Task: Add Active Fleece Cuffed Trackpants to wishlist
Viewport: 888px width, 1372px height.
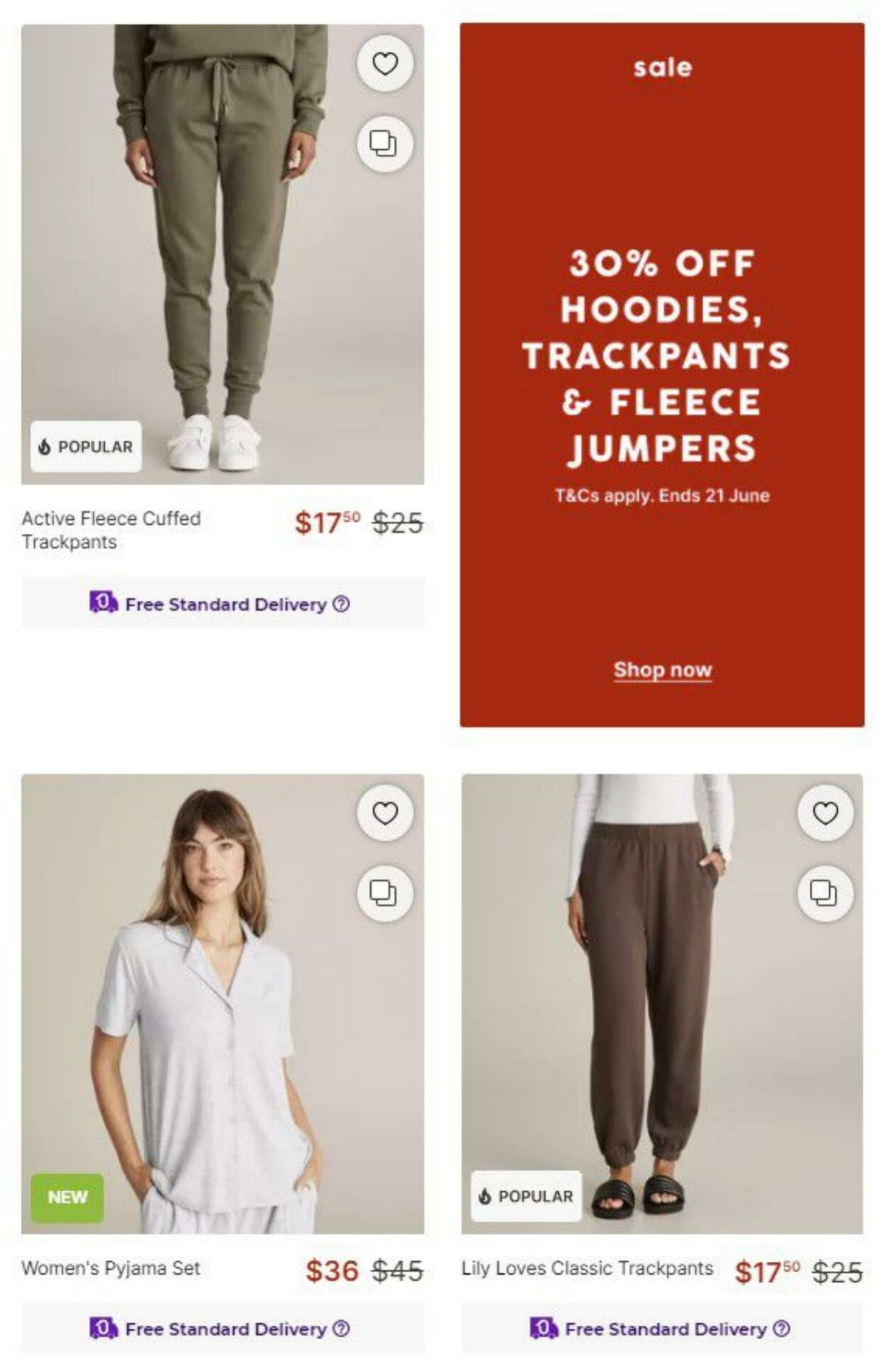Action: 384,64
